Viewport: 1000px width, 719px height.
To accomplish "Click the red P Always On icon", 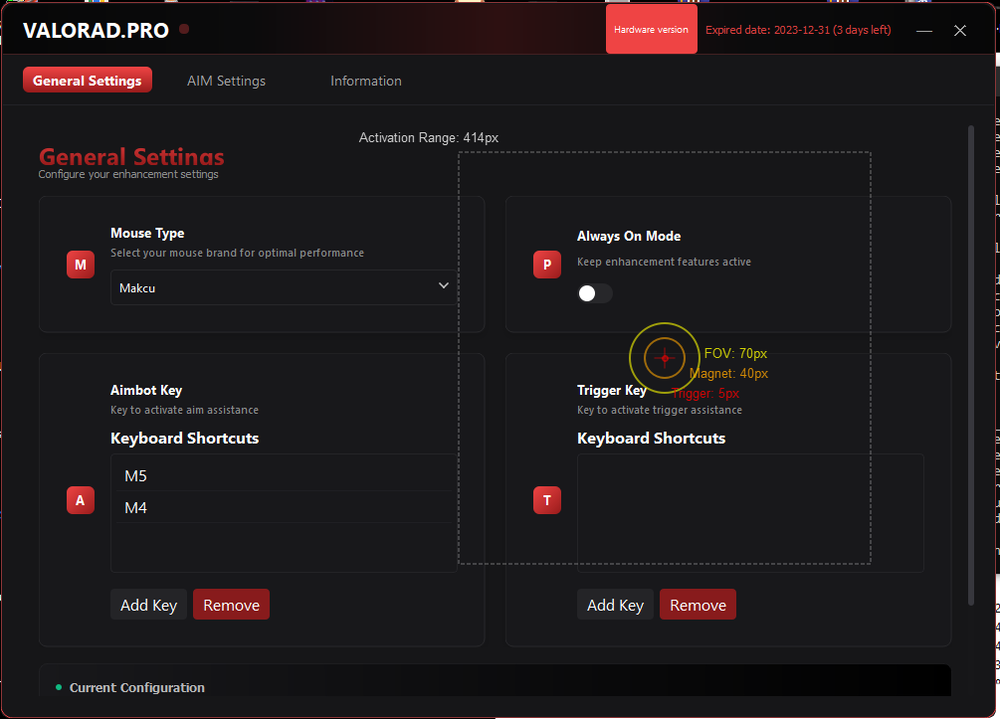I will (x=547, y=265).
